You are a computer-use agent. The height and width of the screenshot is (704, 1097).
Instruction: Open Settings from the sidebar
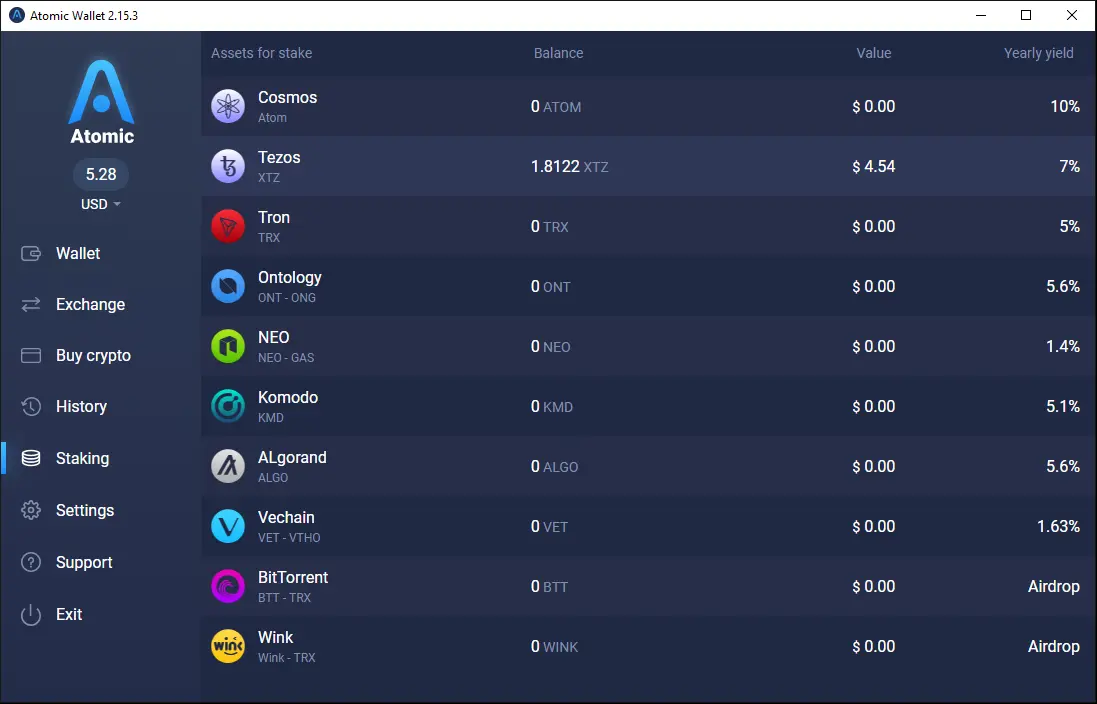click(85, 510)
